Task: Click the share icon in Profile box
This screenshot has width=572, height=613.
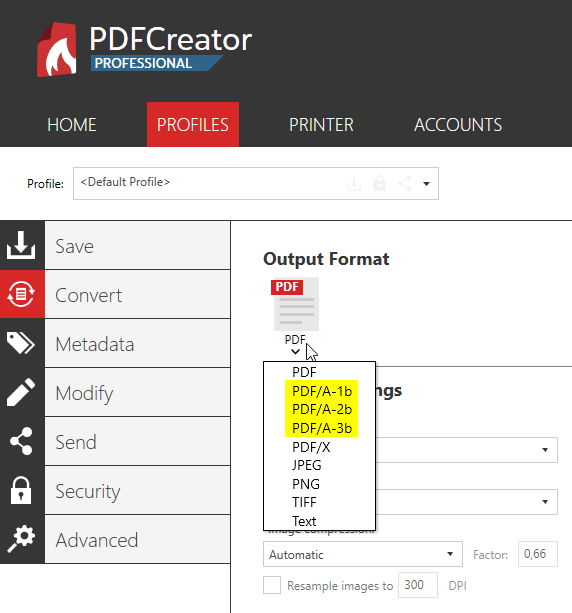Action: coord(404,183)
